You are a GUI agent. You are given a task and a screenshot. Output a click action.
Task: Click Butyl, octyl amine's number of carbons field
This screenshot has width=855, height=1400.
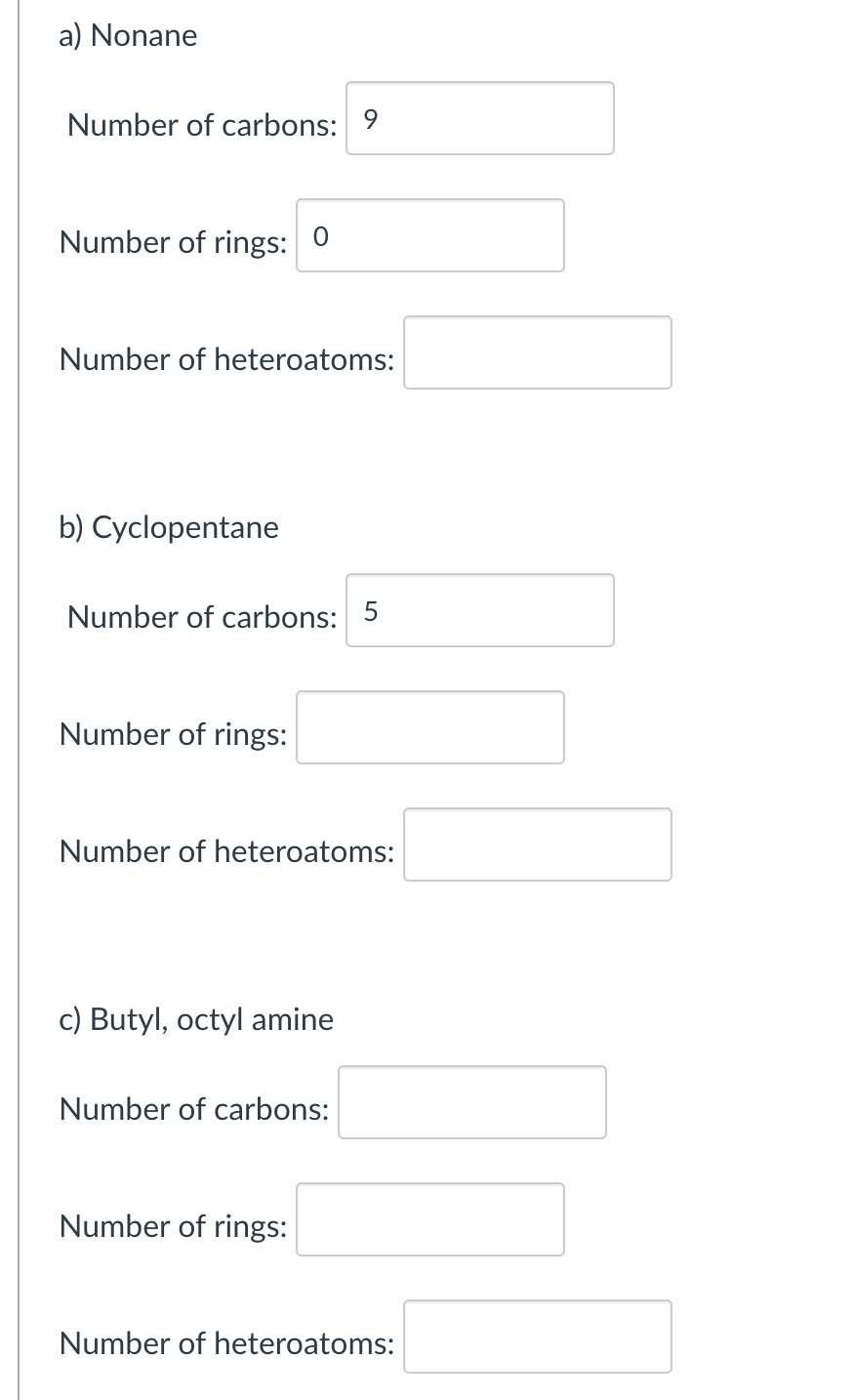click(x=471, y=1102)
